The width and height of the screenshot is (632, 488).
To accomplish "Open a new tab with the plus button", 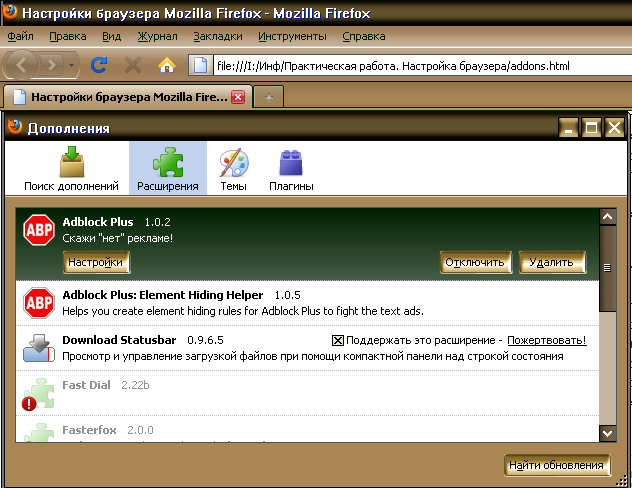I will (x=269, y=97).
